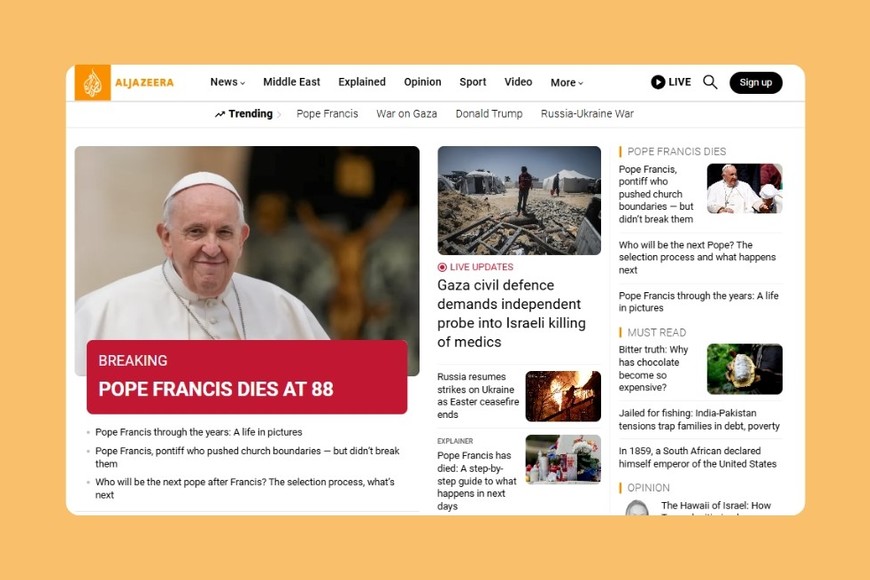Open the chocolate Bitter truth thumbnail
The height and width of the screenshot is (580, 870).
pos(744,369)
